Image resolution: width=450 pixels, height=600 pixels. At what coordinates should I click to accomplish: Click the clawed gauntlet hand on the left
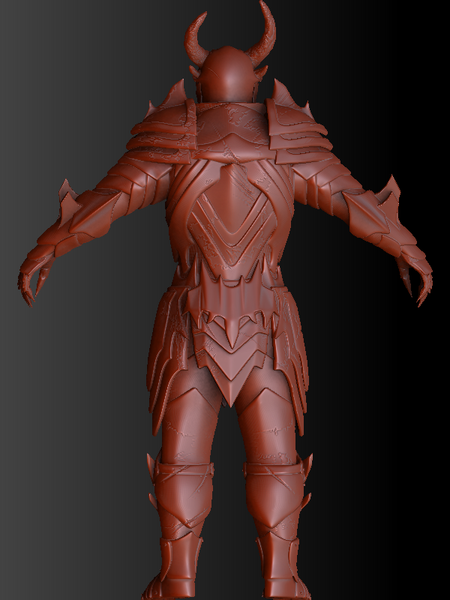pyautogui.click(x=35, y=277)
